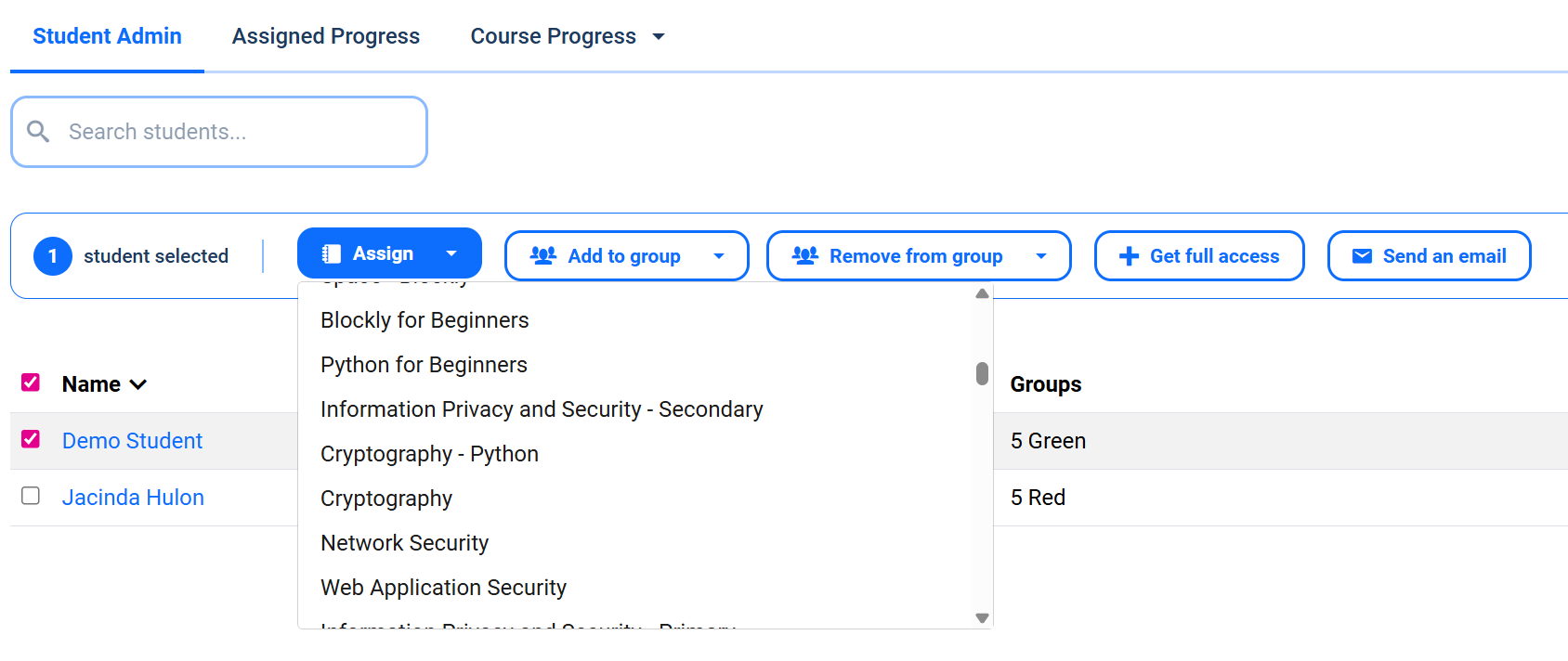Expand the Course Progress tab dropdown
The image size is (1568, 661).
tap(659, 37)
